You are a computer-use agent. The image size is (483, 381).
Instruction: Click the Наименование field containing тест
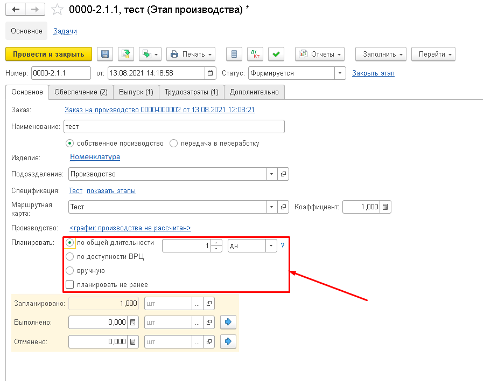(174, 127)
